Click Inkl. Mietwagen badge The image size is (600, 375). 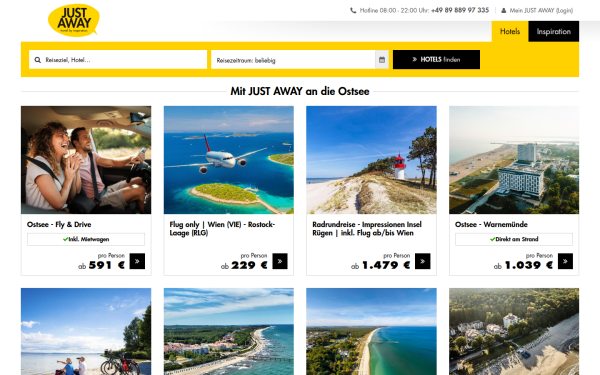86,239
